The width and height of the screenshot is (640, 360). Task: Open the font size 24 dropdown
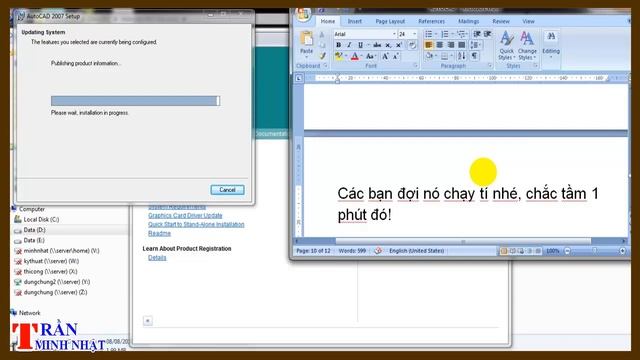(x=415, y=34)
